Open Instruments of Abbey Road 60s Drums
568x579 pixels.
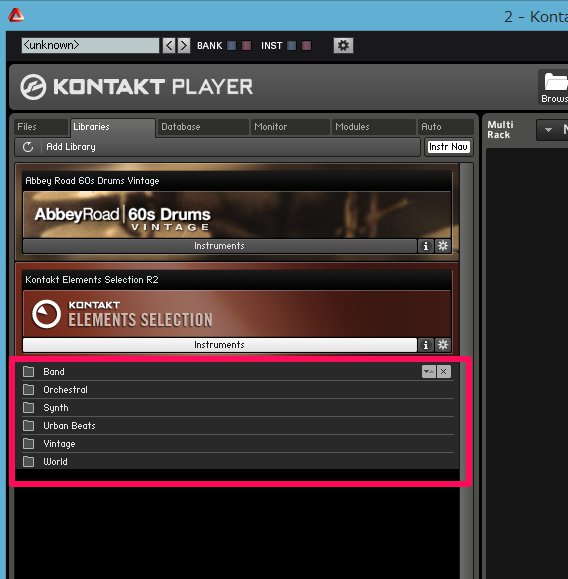pyautogui.click(x=219, y=246)
